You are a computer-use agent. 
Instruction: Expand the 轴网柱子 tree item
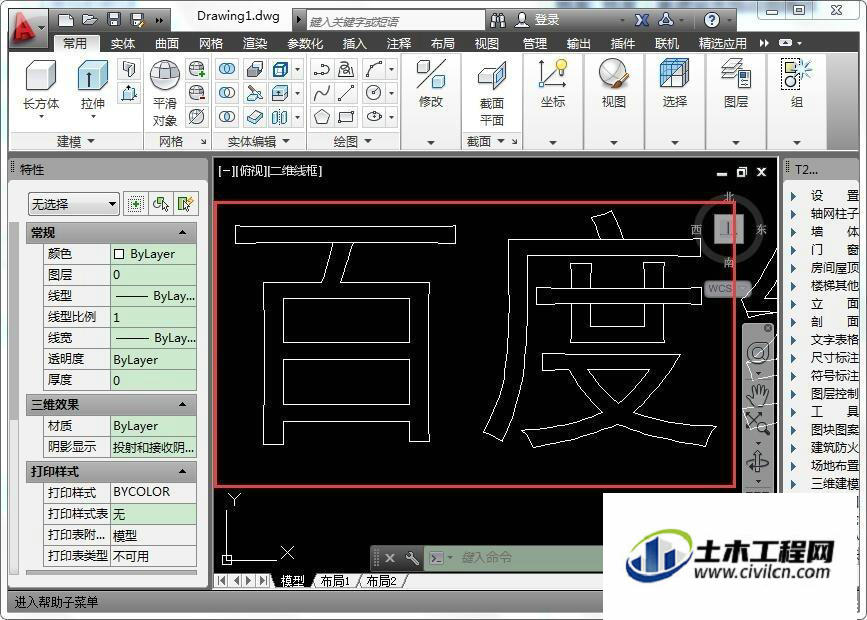pos(793,214)
